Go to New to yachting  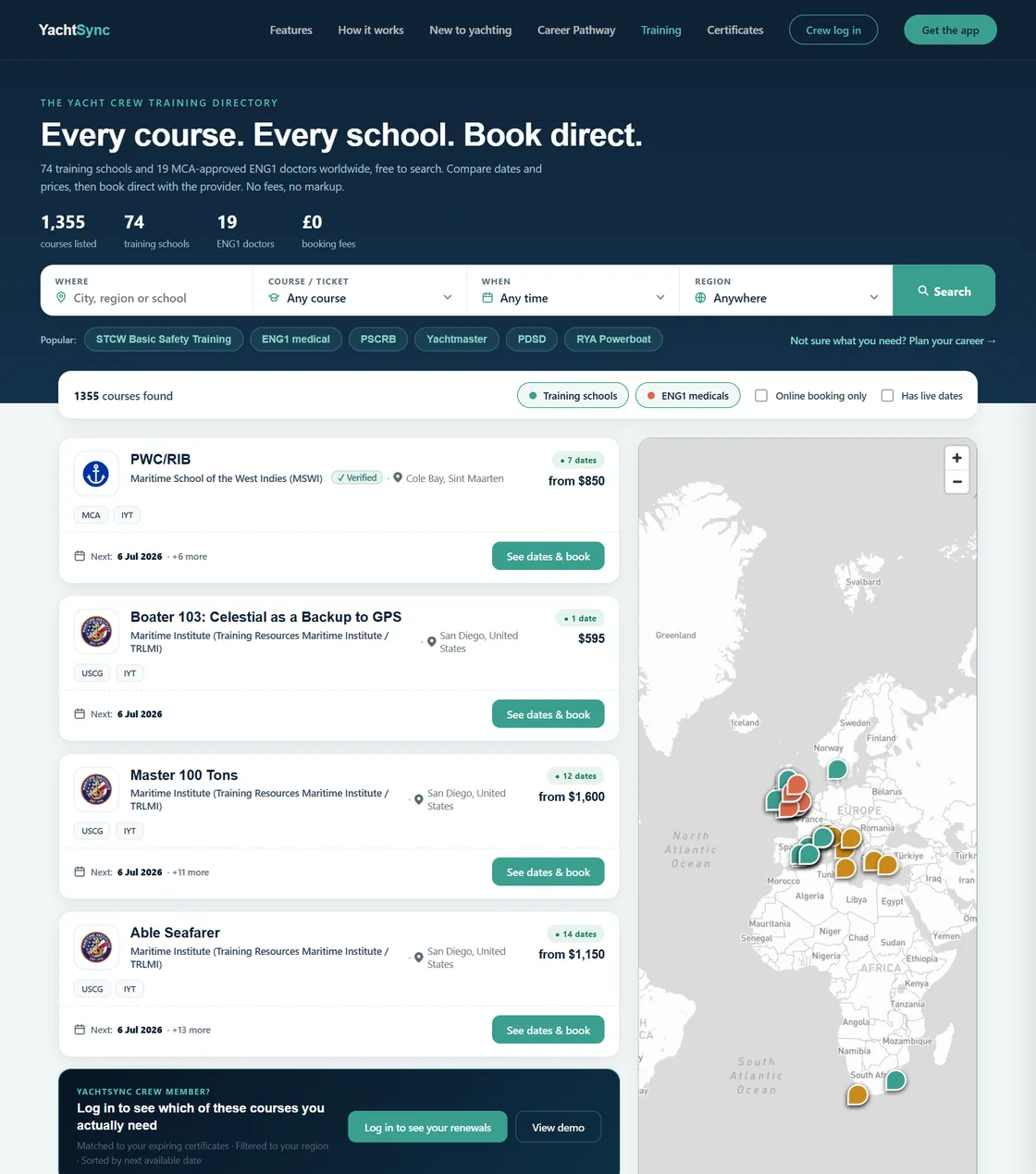click(x=471, y=30)
